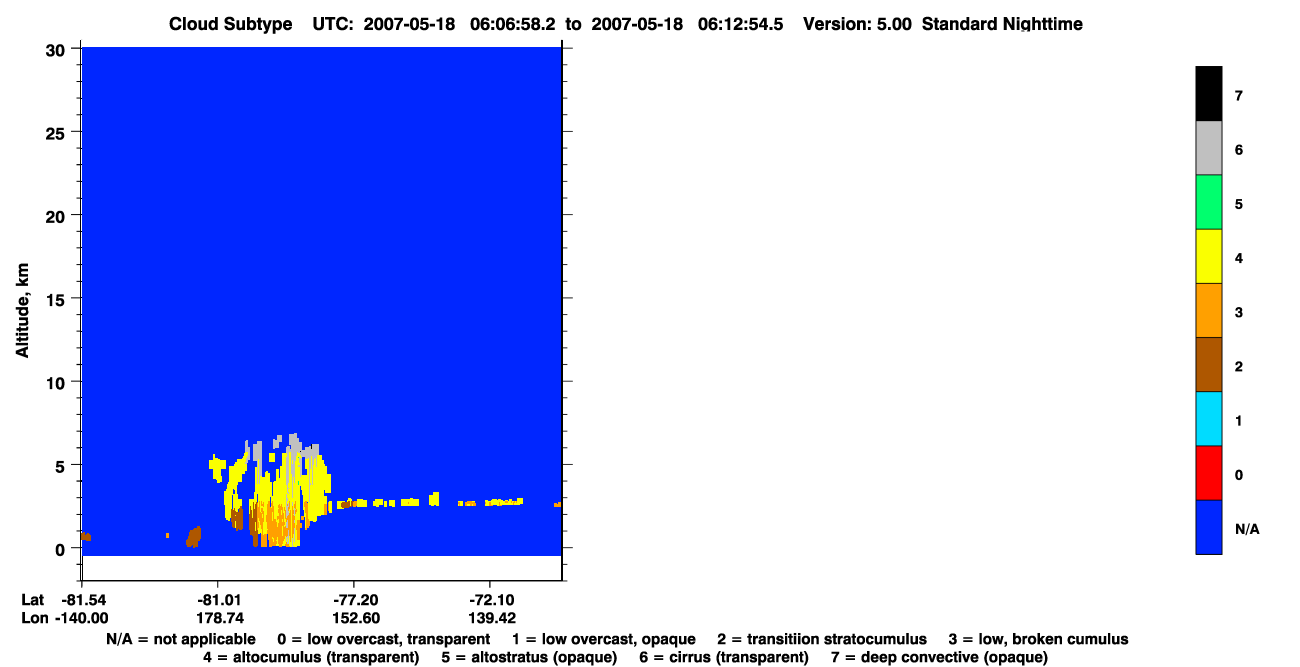
Task: Click legend text '2 = transitiion stratocumulus'
Action: 822,639
